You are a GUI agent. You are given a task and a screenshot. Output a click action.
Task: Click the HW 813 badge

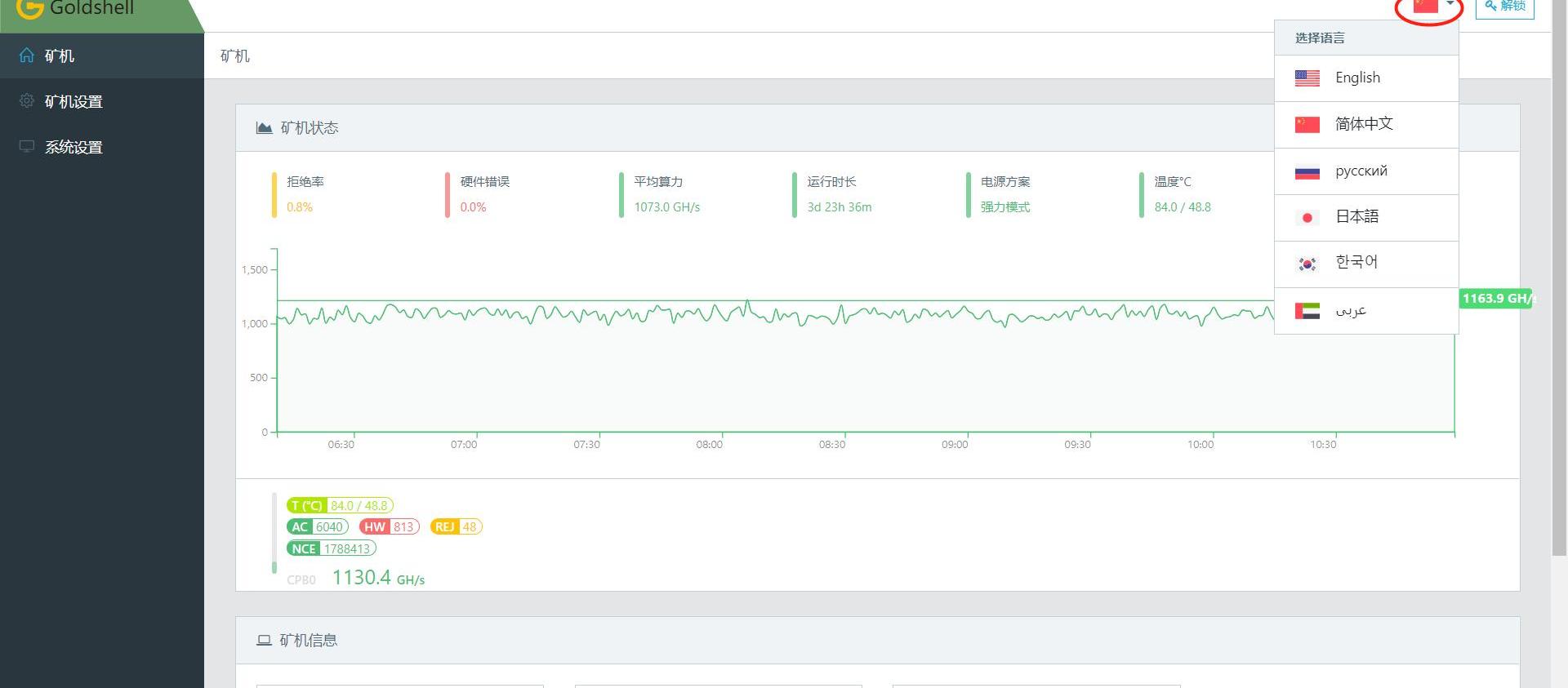pos(389,527)
